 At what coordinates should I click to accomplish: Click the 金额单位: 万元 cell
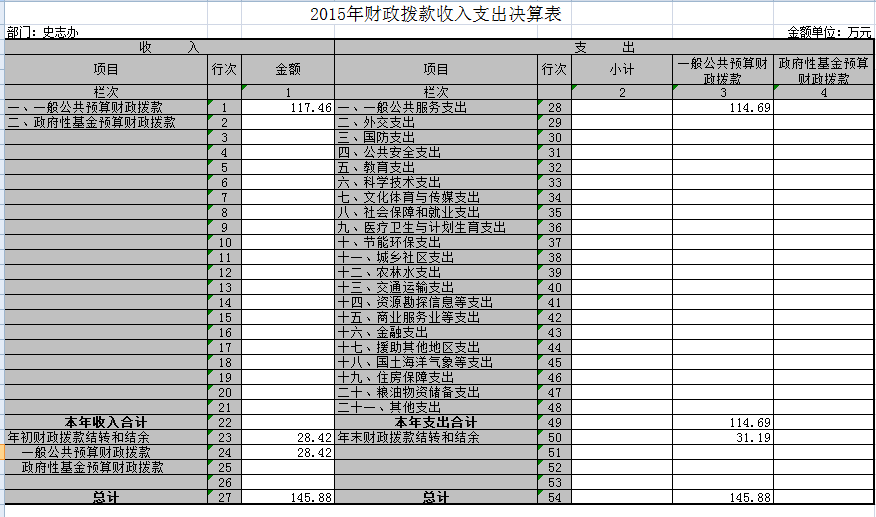tap(829, 32)
